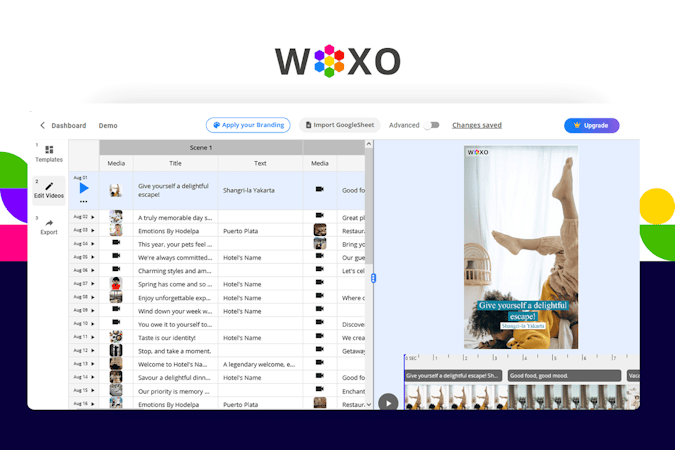Expand the Aug 10 row arrow
This screenshot has height=450, width=675.
point(93,324)
